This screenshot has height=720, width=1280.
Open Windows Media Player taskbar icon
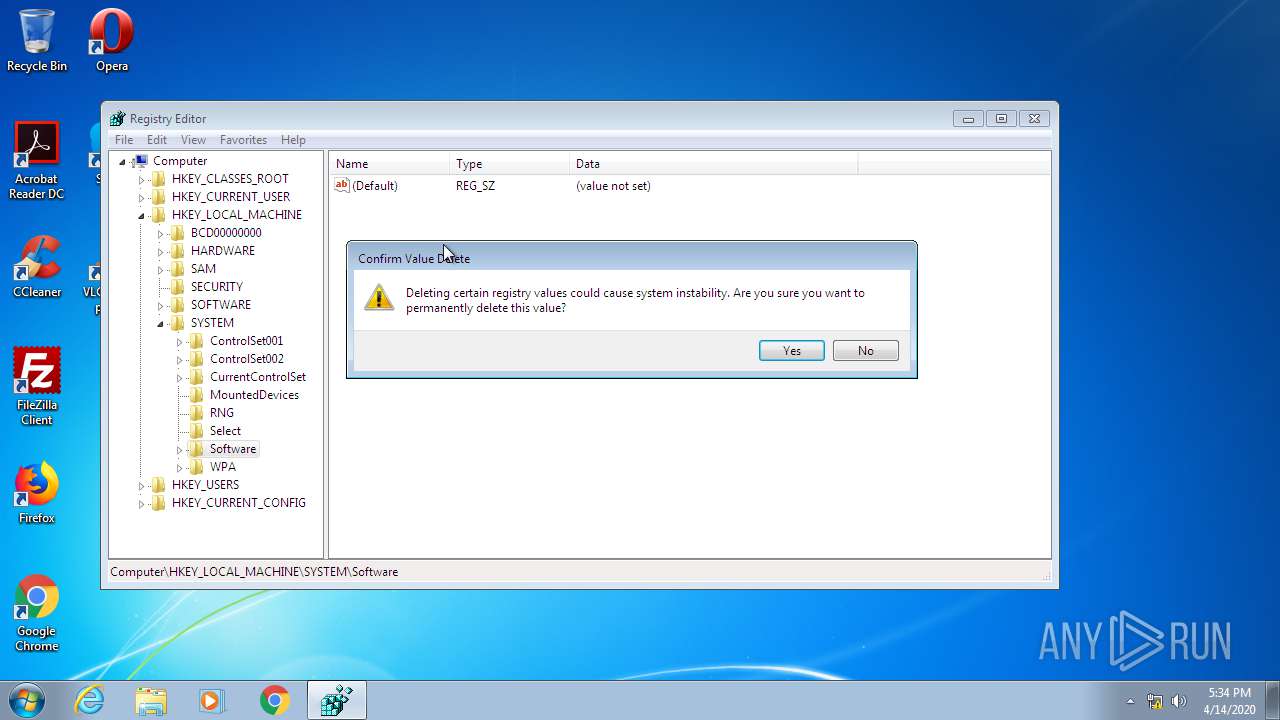(x=213, y=700)
